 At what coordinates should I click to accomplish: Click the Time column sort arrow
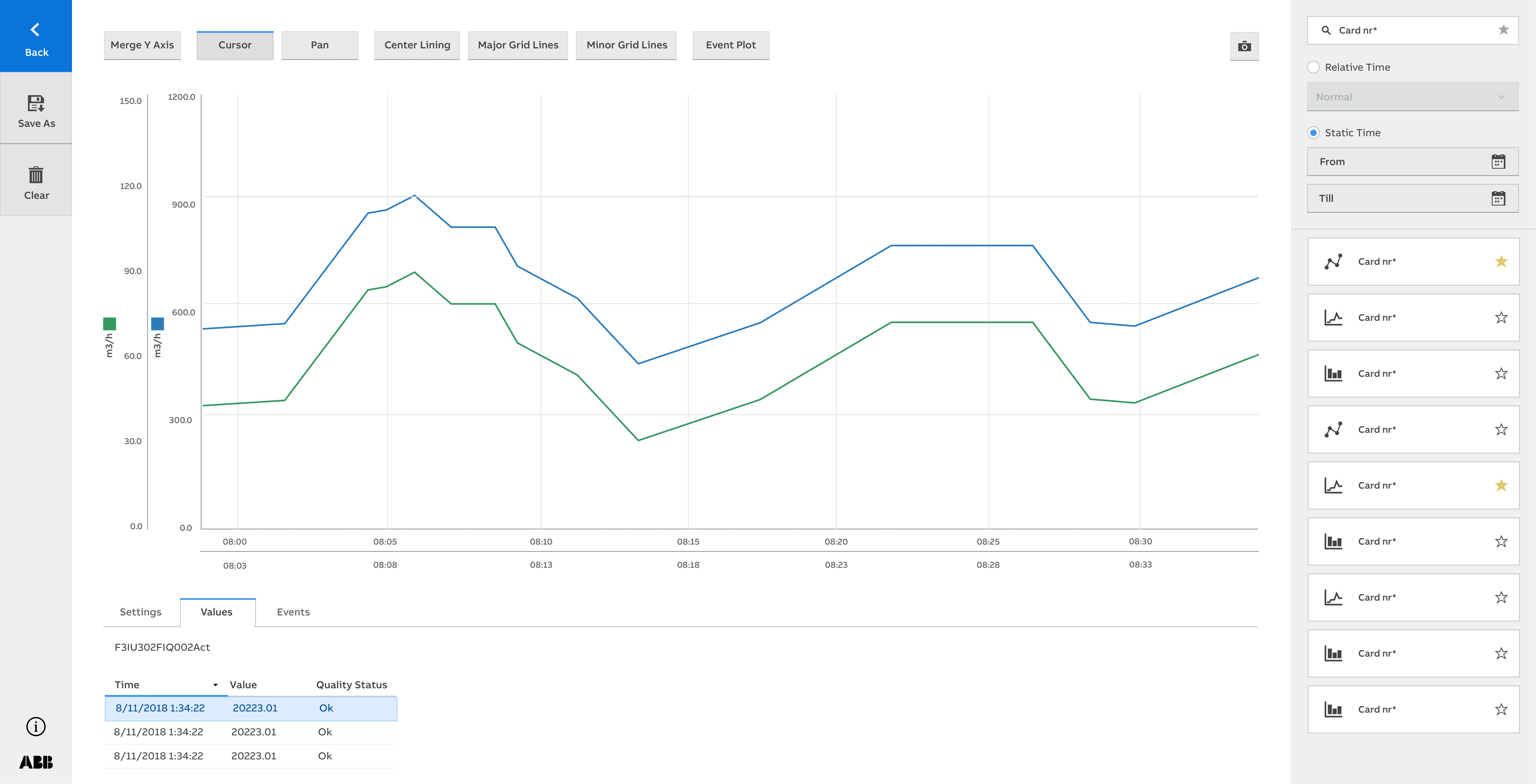[215, 685]
